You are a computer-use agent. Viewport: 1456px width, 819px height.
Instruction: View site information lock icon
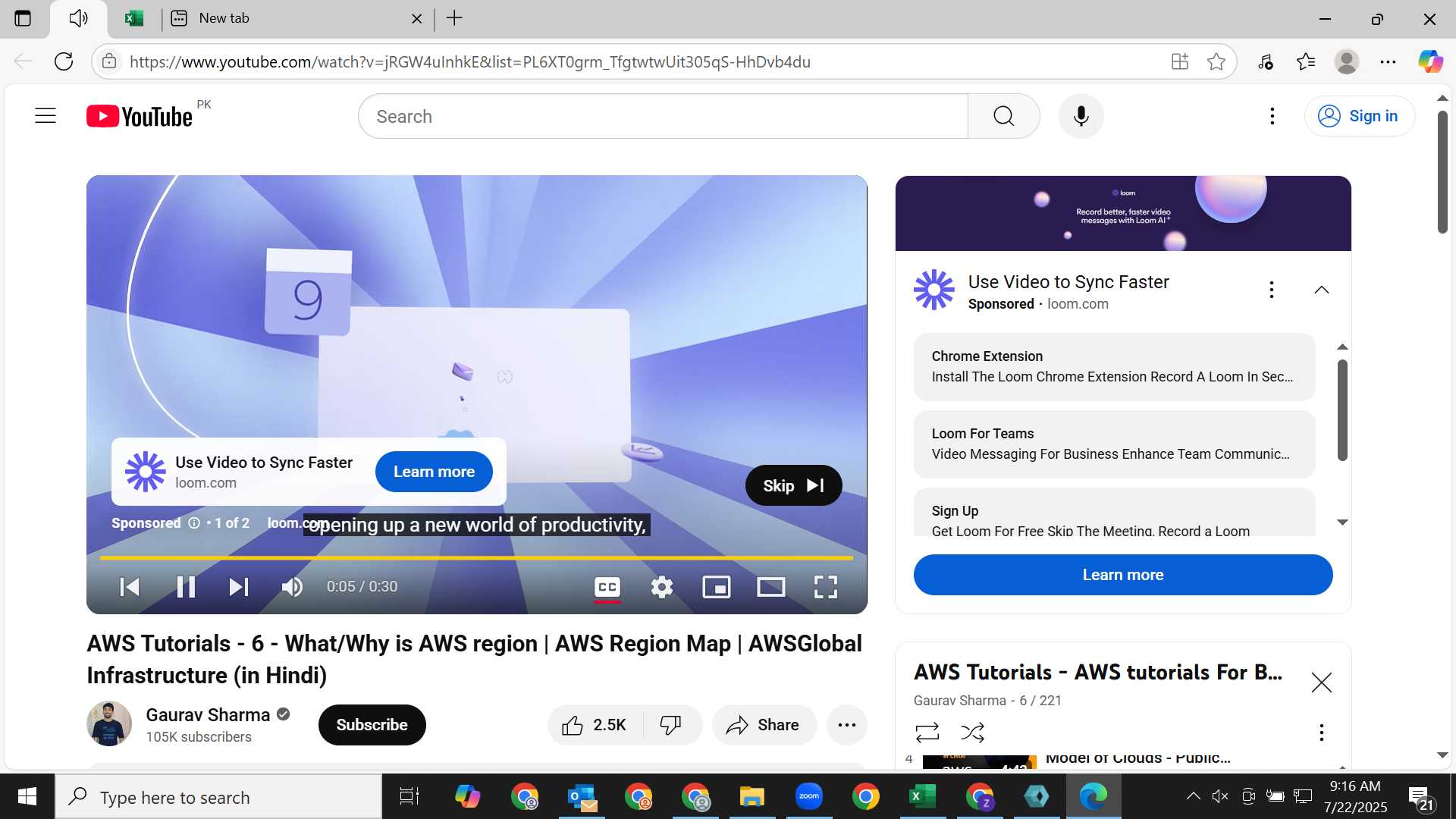(x=109, y=61)
